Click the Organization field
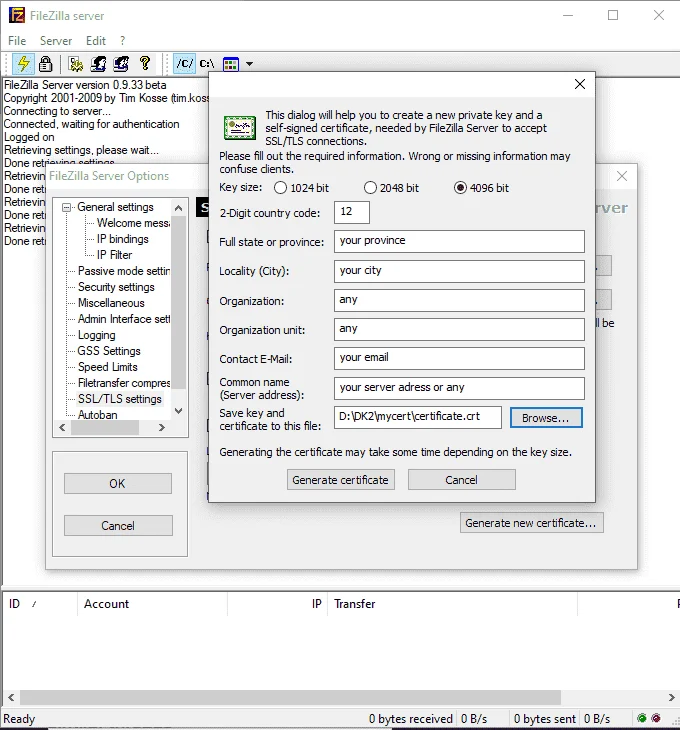The height and width of the screenshot is (730, 680). (459, 300)
